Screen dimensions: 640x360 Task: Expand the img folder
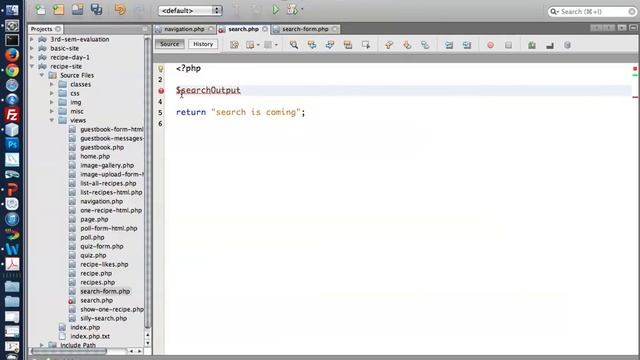pos(52,102)
